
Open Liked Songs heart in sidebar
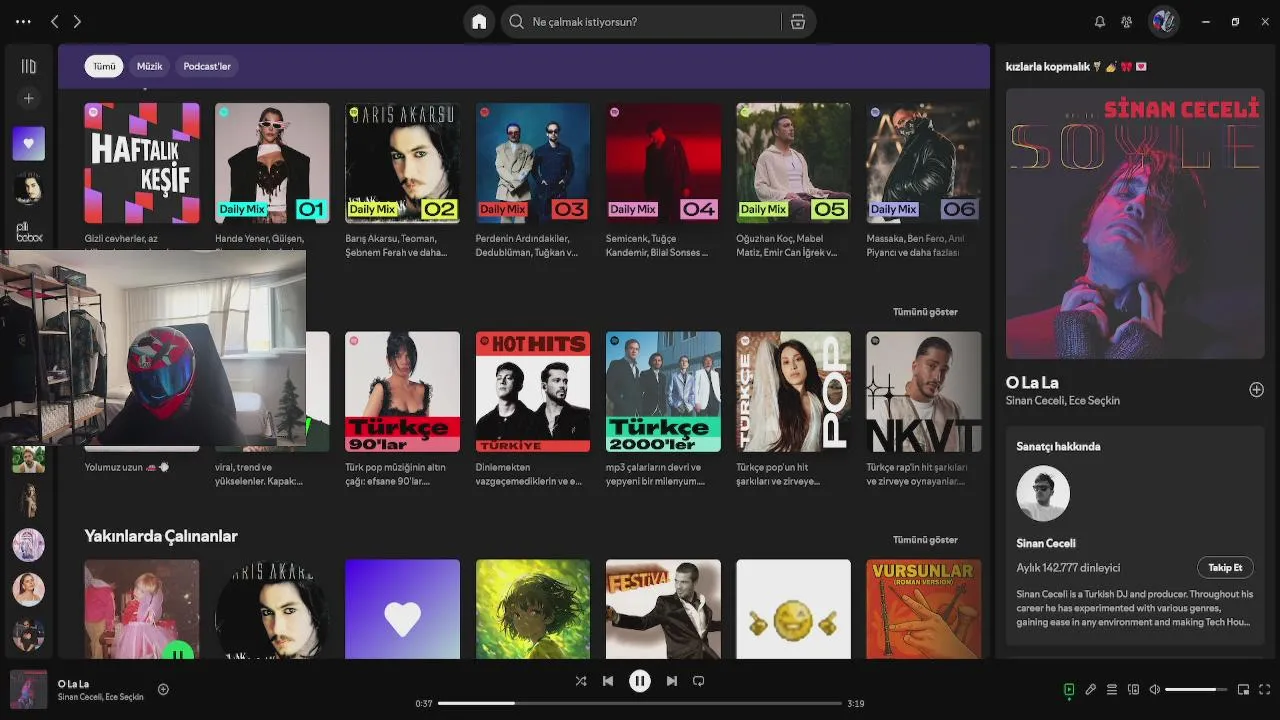(29, 143)
